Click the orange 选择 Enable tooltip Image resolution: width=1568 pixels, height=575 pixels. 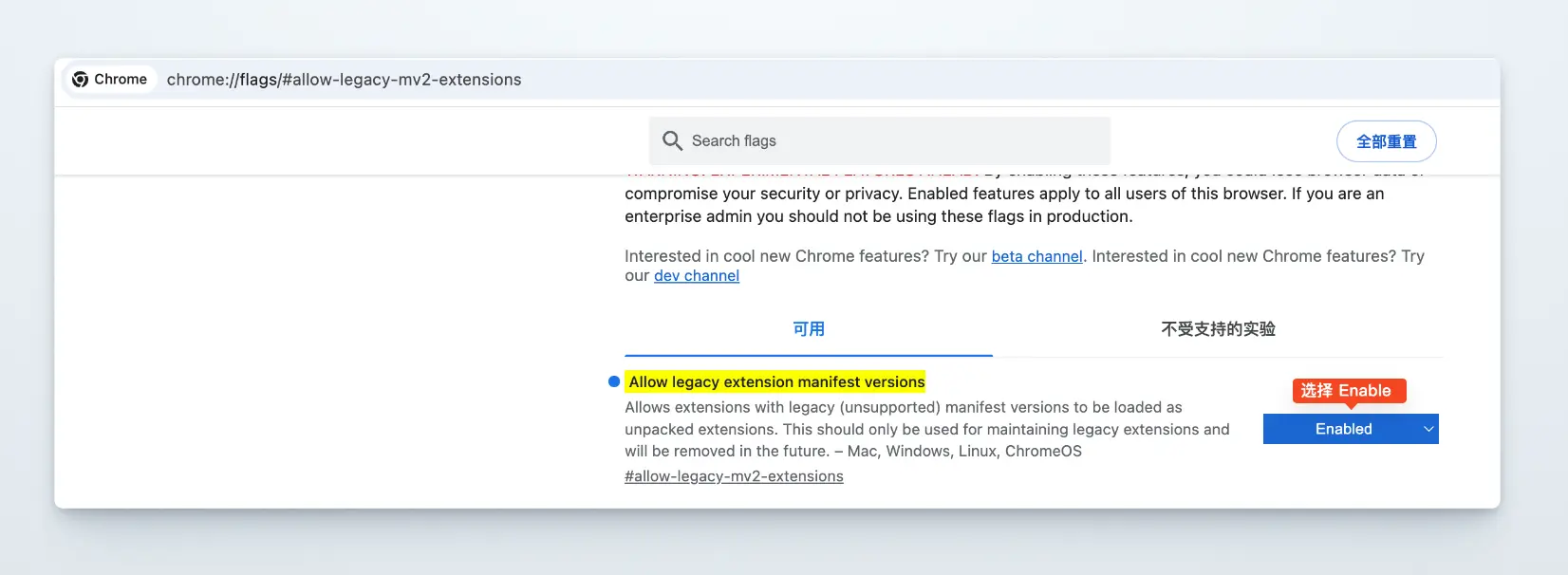click(x=1348, y=390)
